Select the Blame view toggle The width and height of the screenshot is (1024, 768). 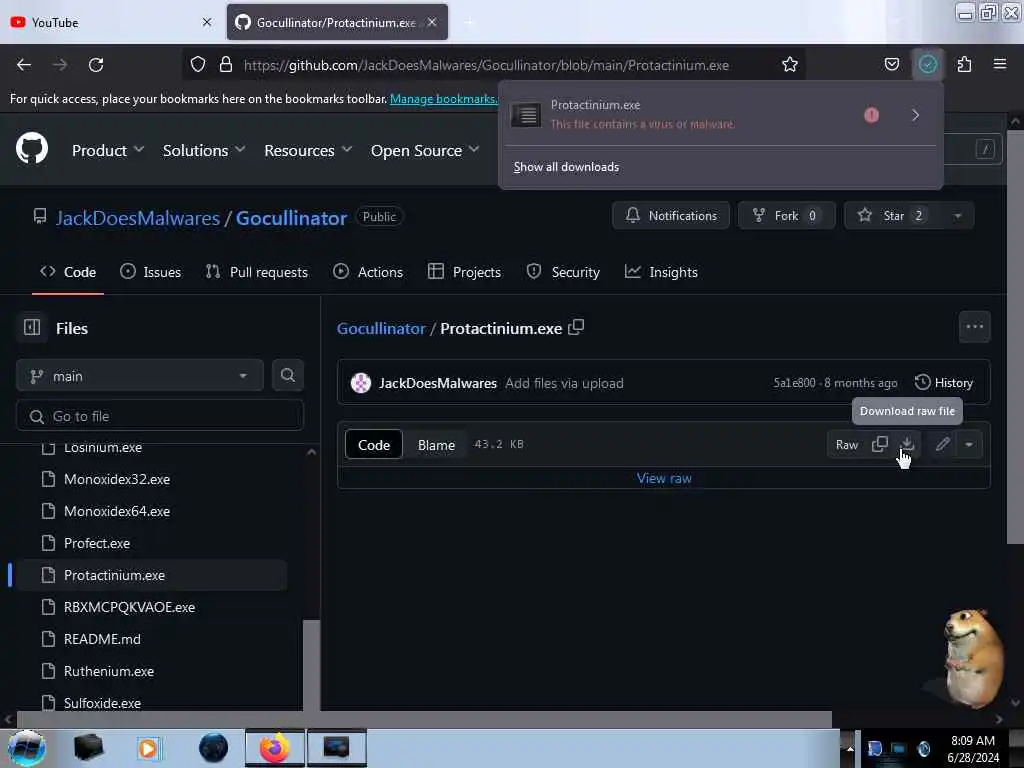point(436,445)
